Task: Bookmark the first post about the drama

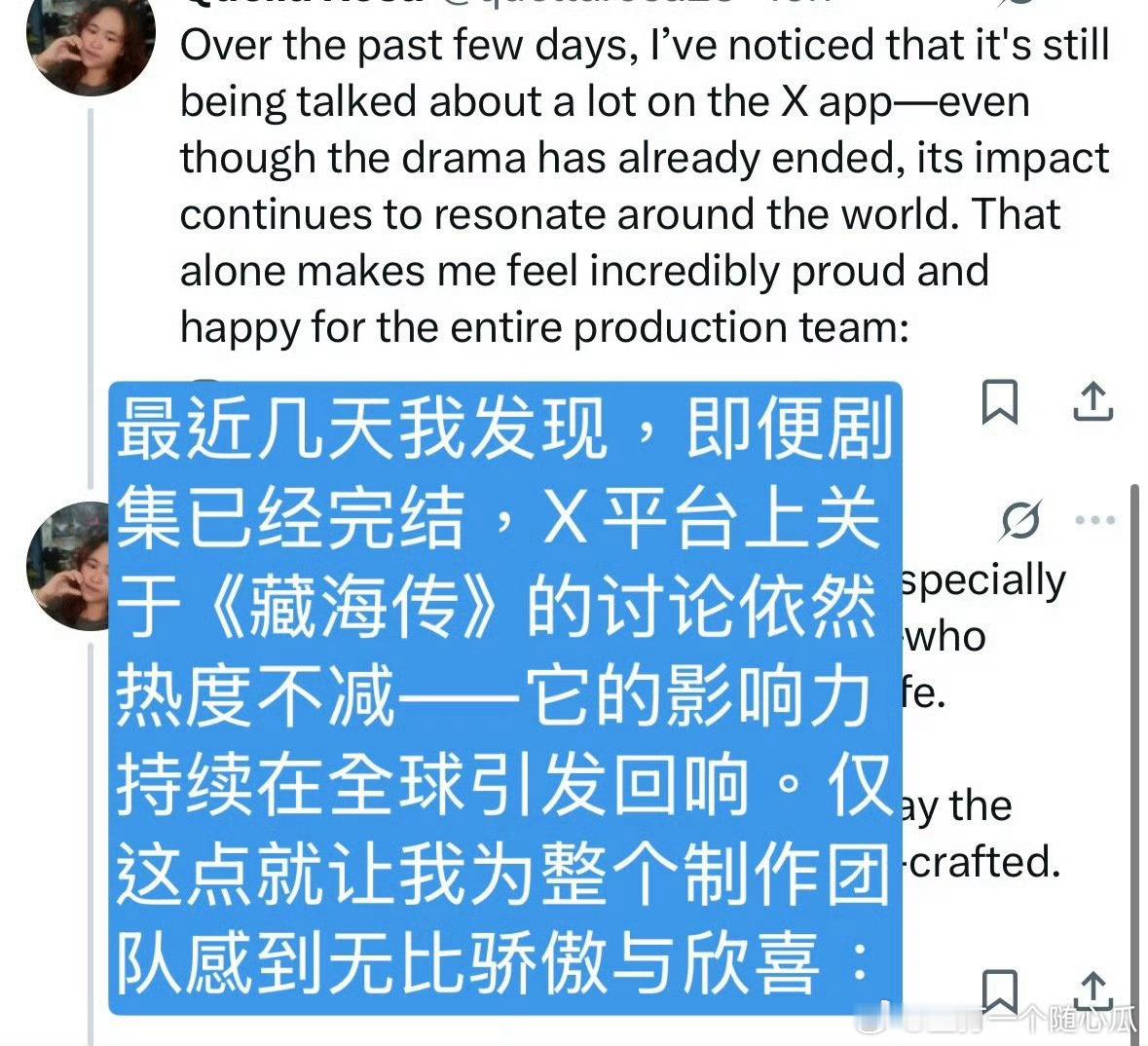Action: pyautogui.click(x=999, y=401)
